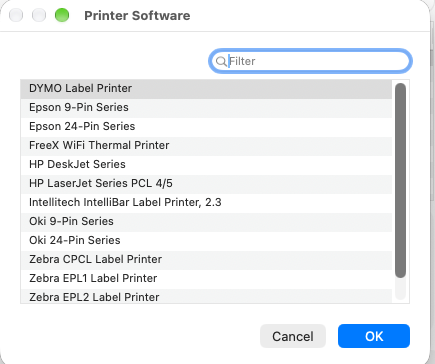Image resolution: width=435 pixels, height=364 pixels.
Task: Select Epson 9-Pin Series
Action: coord(206,108)
